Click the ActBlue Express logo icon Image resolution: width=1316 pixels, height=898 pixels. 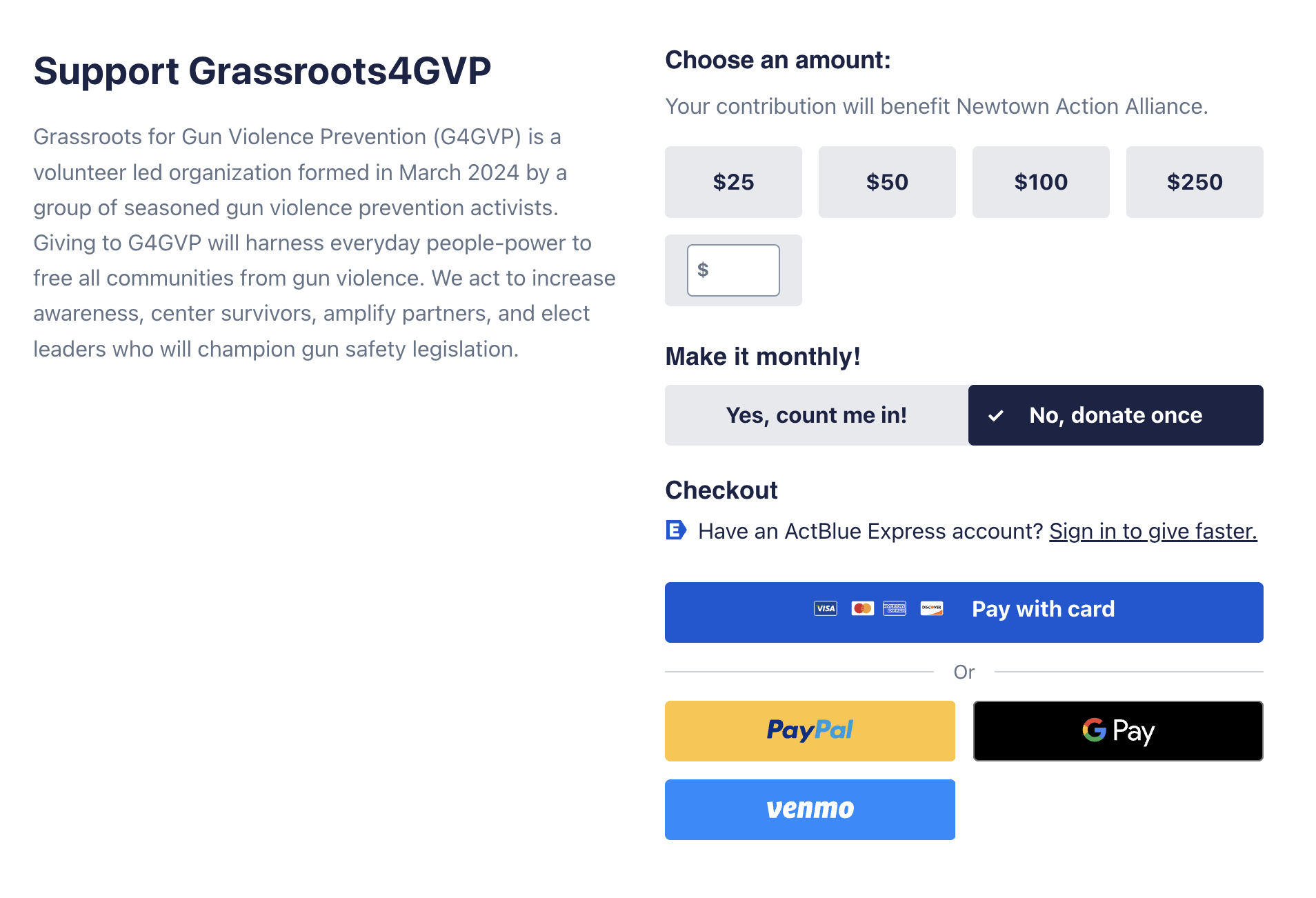[676, 530]
